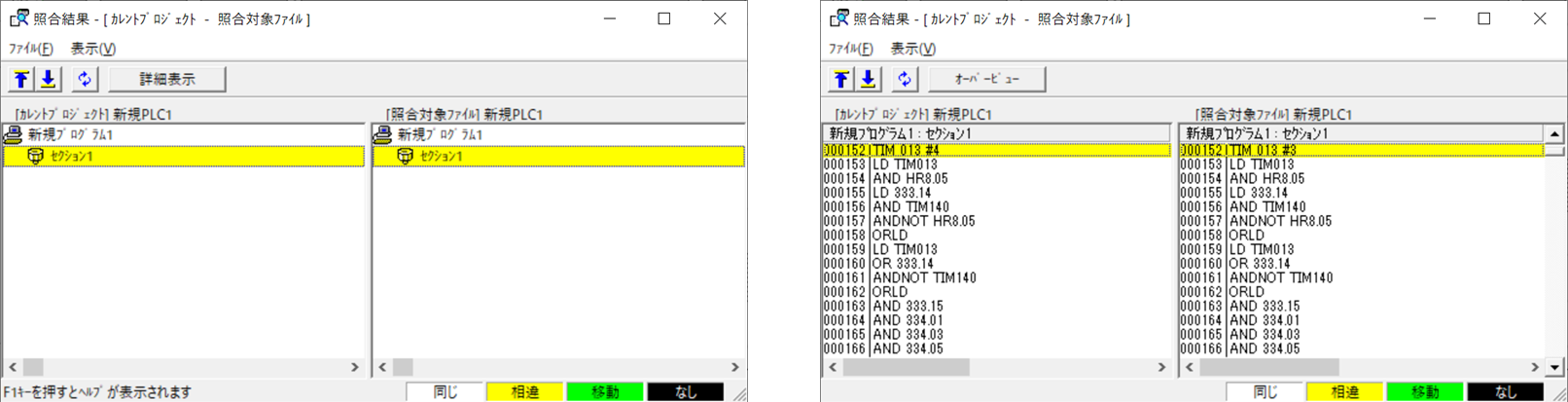This screenshot has height=402, width=1568.
Task: Open 表示(V) menu in right window
Action: click(x=912, y=49)
